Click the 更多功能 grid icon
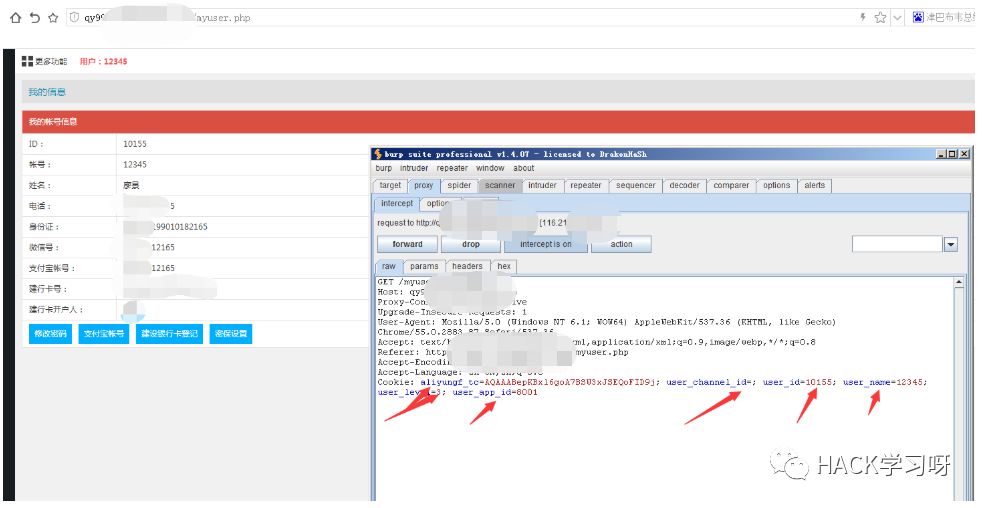The height and width of the screenshot is (508, 982). (x=27, y=61)
